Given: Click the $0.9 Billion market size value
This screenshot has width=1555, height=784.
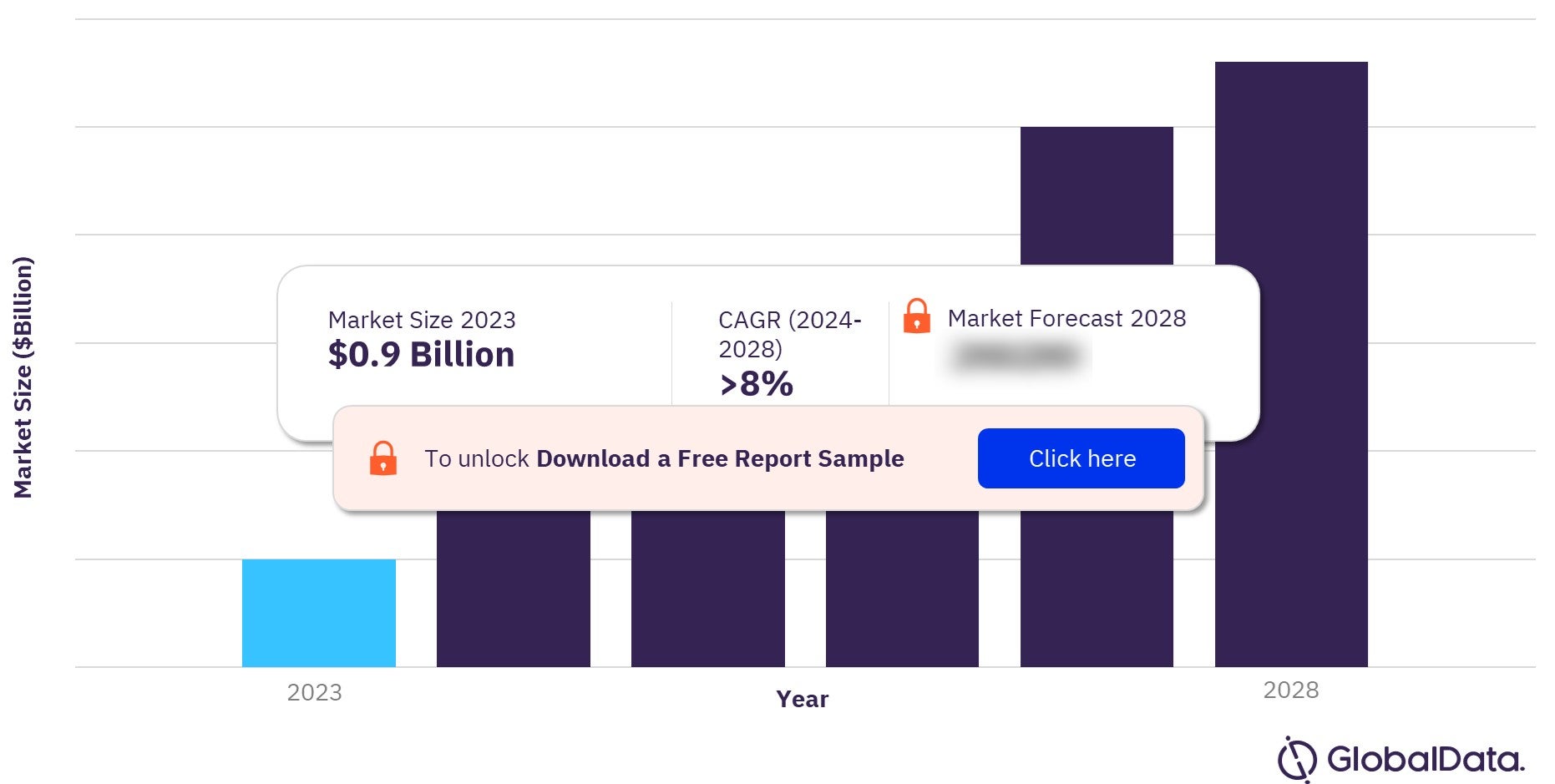Looking at the screenshot, I should 421,355.
